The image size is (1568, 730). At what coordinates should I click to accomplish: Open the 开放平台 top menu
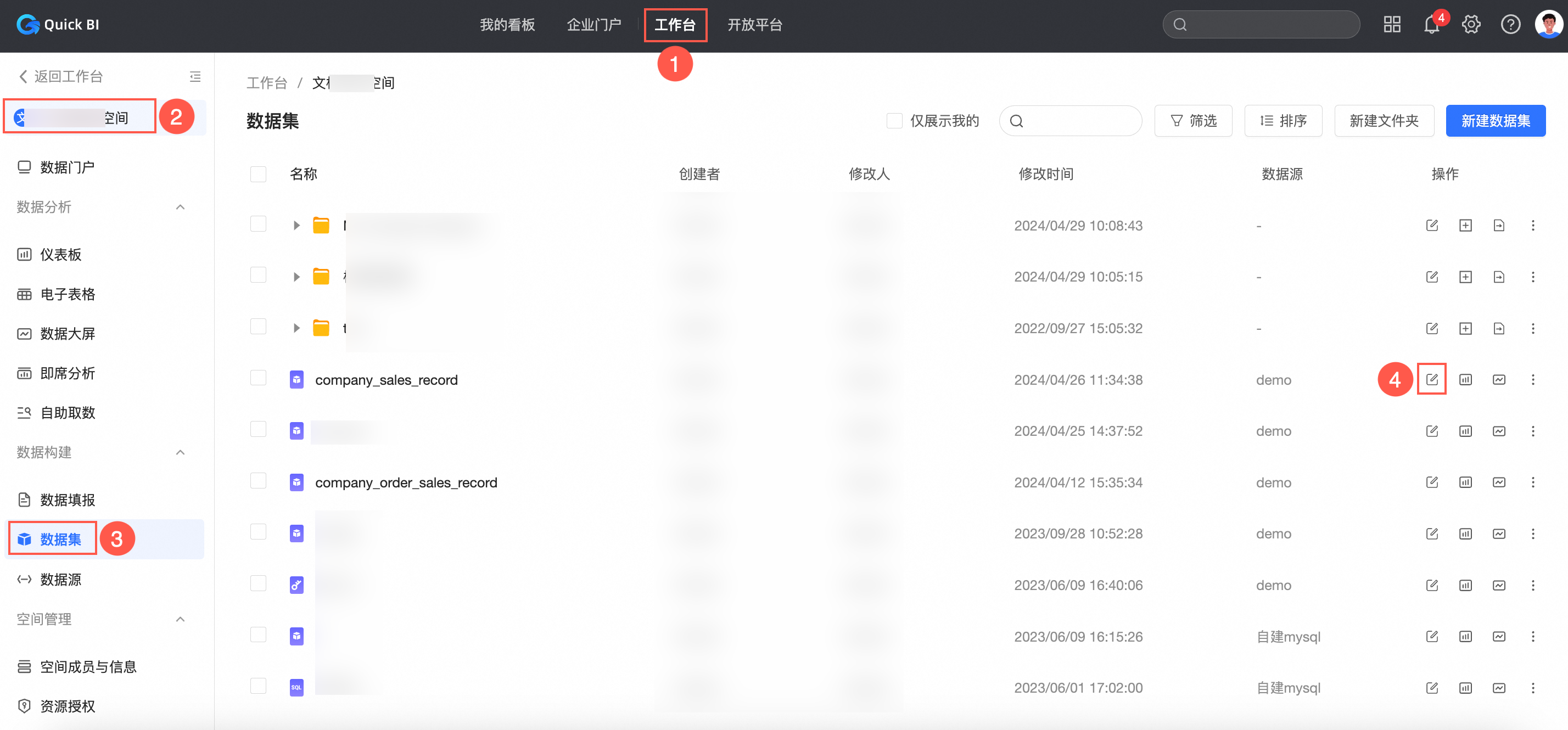coord(755,25)
